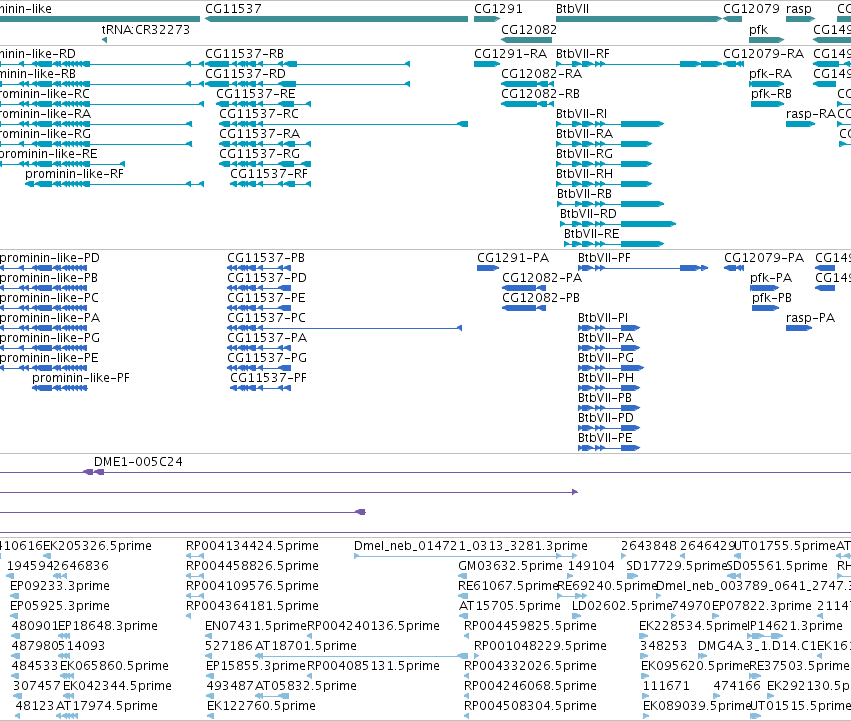
Task: Select transcript CG11537-RD
Action: pyautogui.click(x=245, y=74)
